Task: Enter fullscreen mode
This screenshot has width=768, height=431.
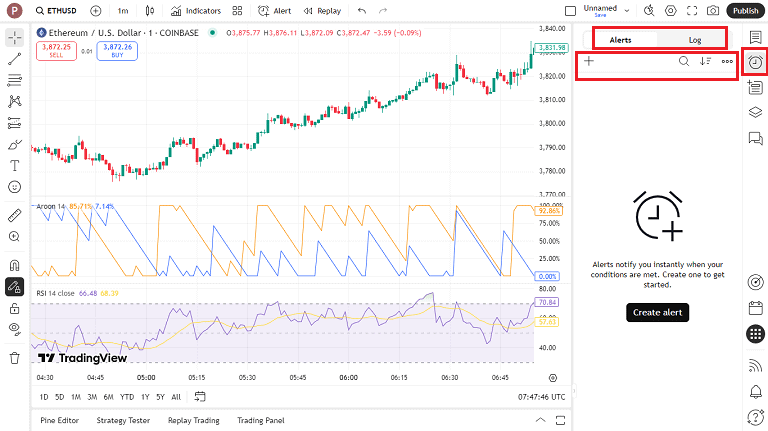Action: pyautogui.click(x=692, y=11)
